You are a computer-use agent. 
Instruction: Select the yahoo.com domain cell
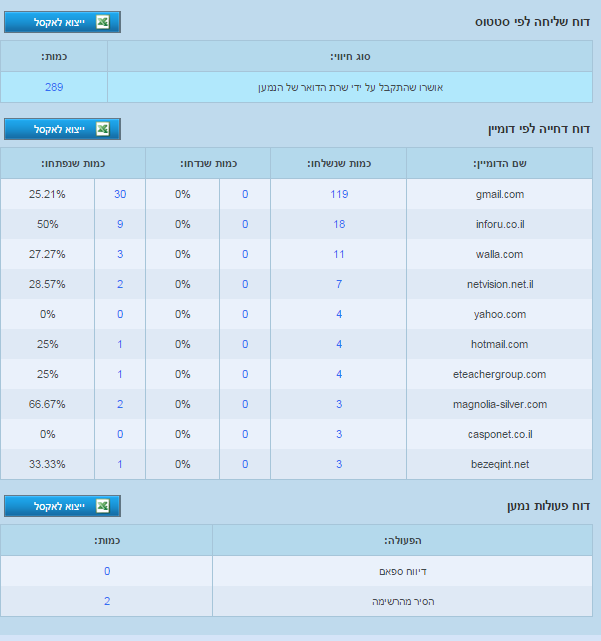coord(499,314)
